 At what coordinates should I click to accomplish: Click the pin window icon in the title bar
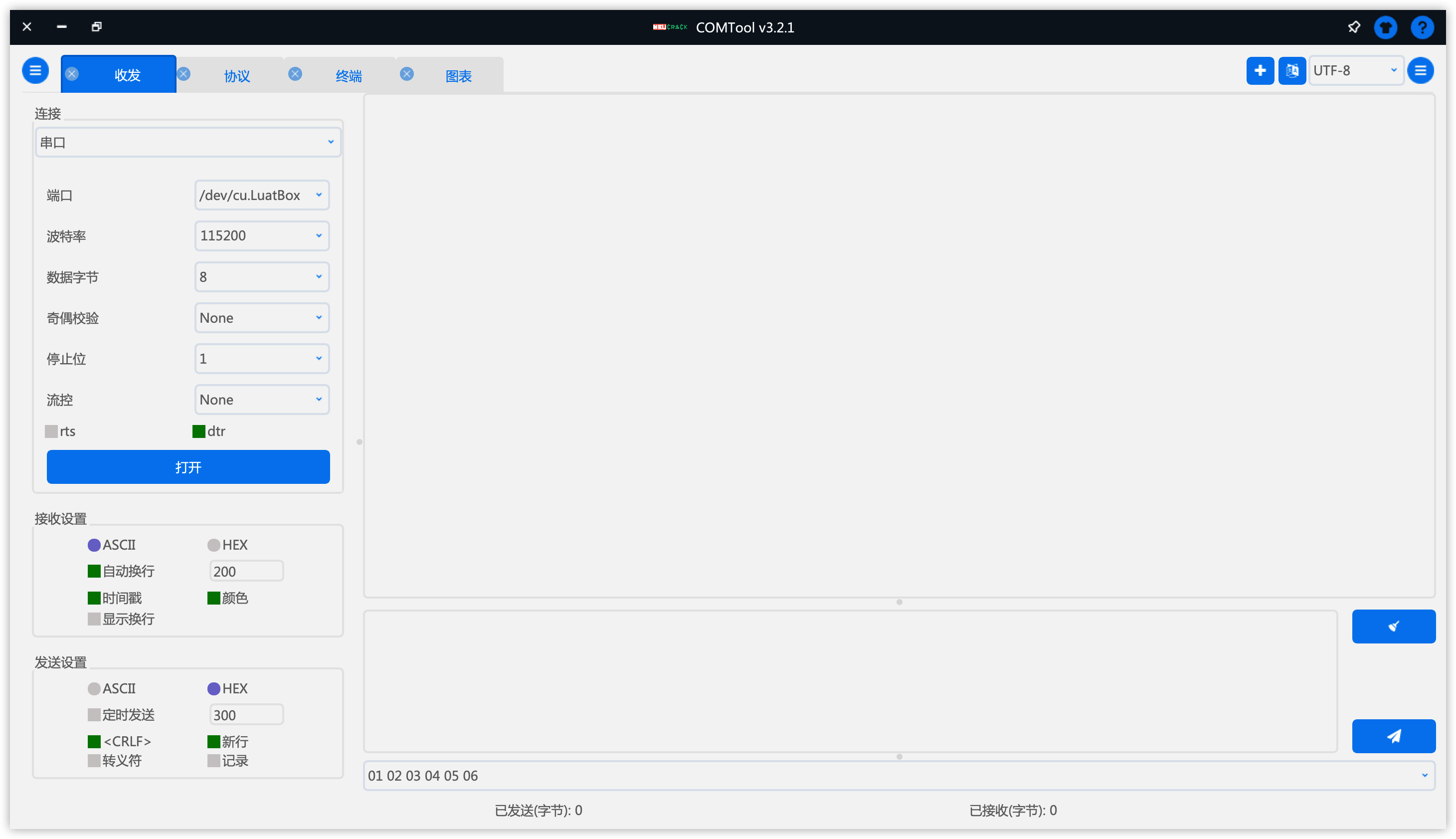(x=1354, y=27)
